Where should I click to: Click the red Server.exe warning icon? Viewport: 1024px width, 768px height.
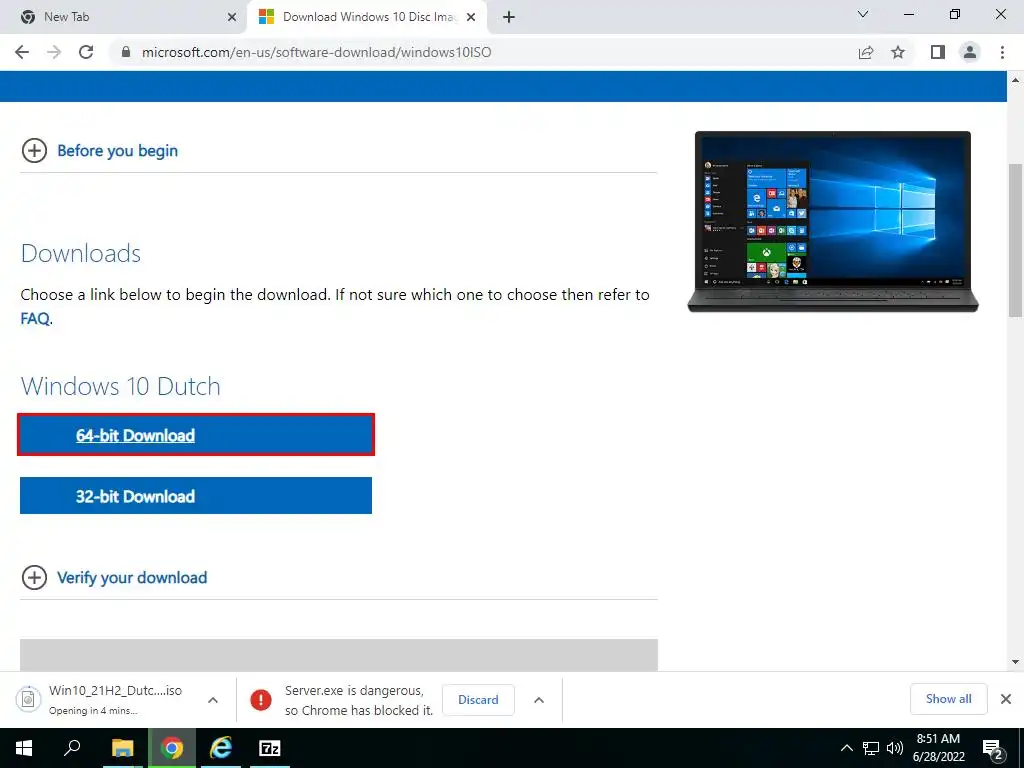[x=261, y=700]
